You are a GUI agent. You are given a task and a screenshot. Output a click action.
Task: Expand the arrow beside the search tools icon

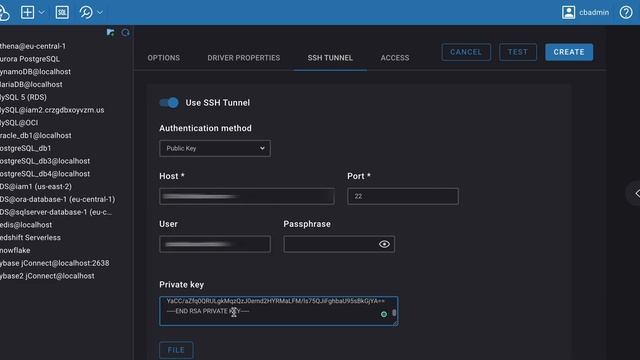point(100,12)
